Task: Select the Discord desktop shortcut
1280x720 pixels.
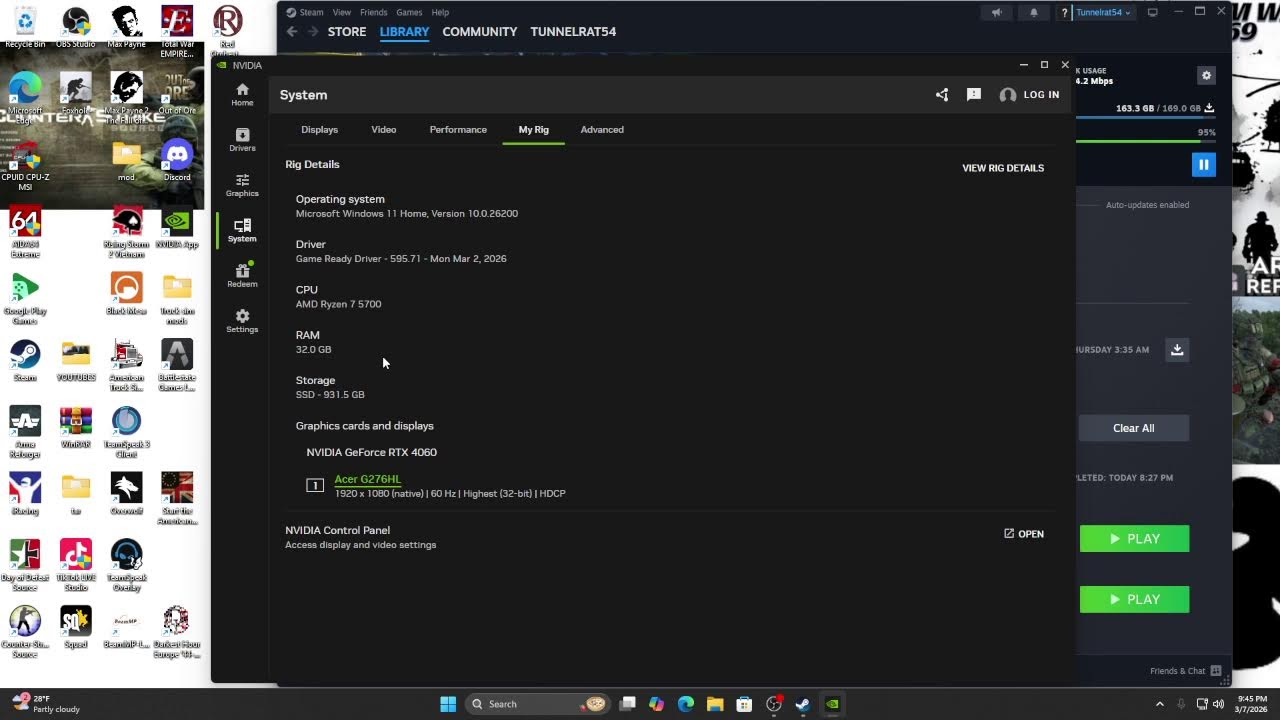Action: coord(177,160)
